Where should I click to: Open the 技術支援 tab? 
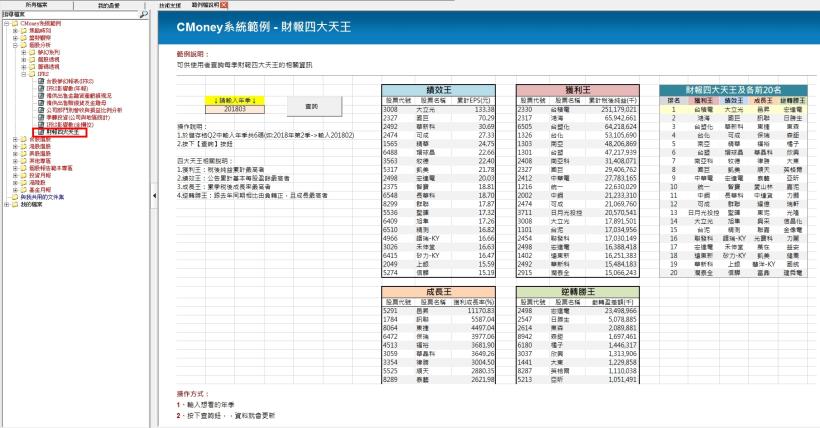pos(170,5)
